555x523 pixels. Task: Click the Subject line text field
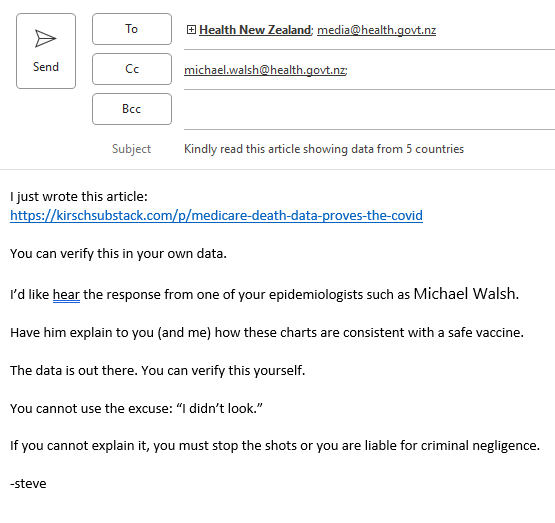[x=368, y=149]
